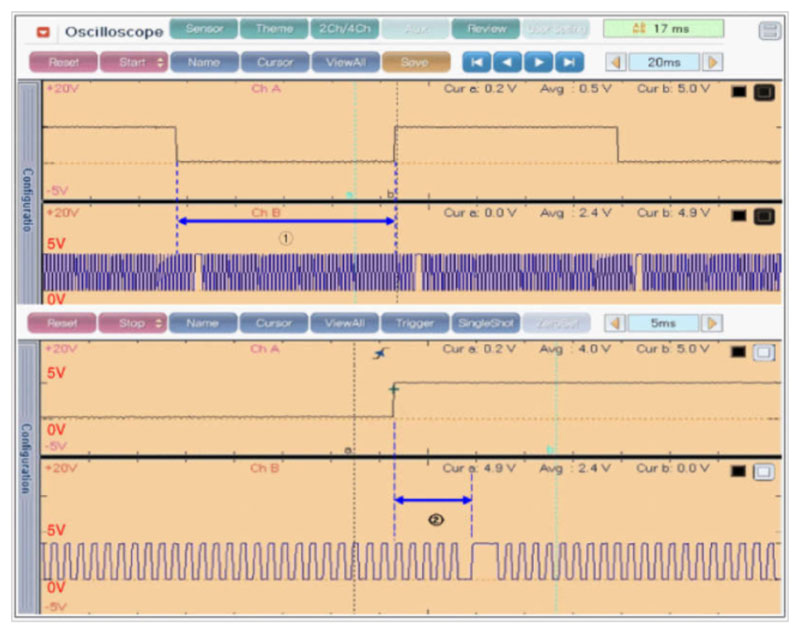Jump to first record with skip-back button
Screen dimensions: 800x634
[x=476, y=62]
